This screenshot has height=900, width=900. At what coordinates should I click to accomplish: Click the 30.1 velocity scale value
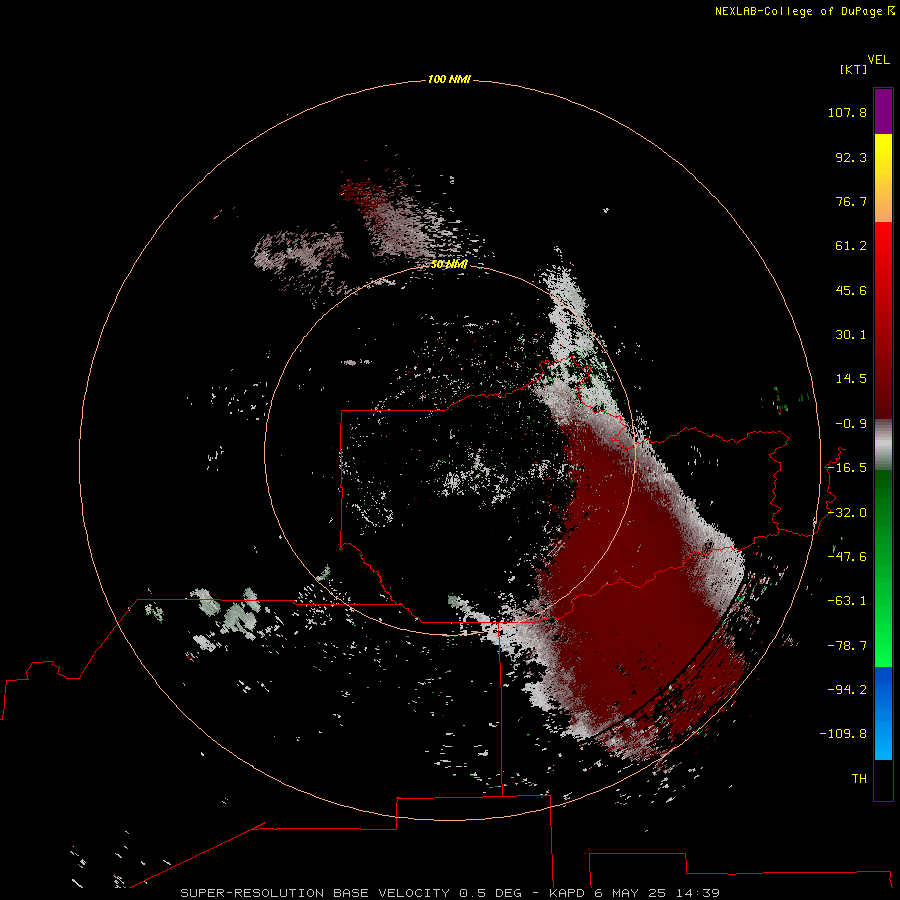tap(851, 335)
